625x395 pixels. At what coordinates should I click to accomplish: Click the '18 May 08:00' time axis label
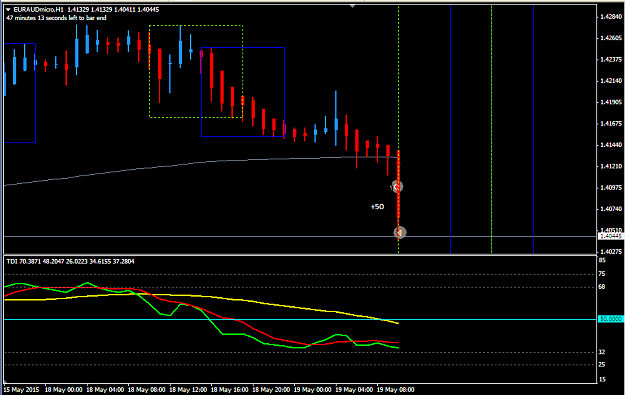coord(147,389)
